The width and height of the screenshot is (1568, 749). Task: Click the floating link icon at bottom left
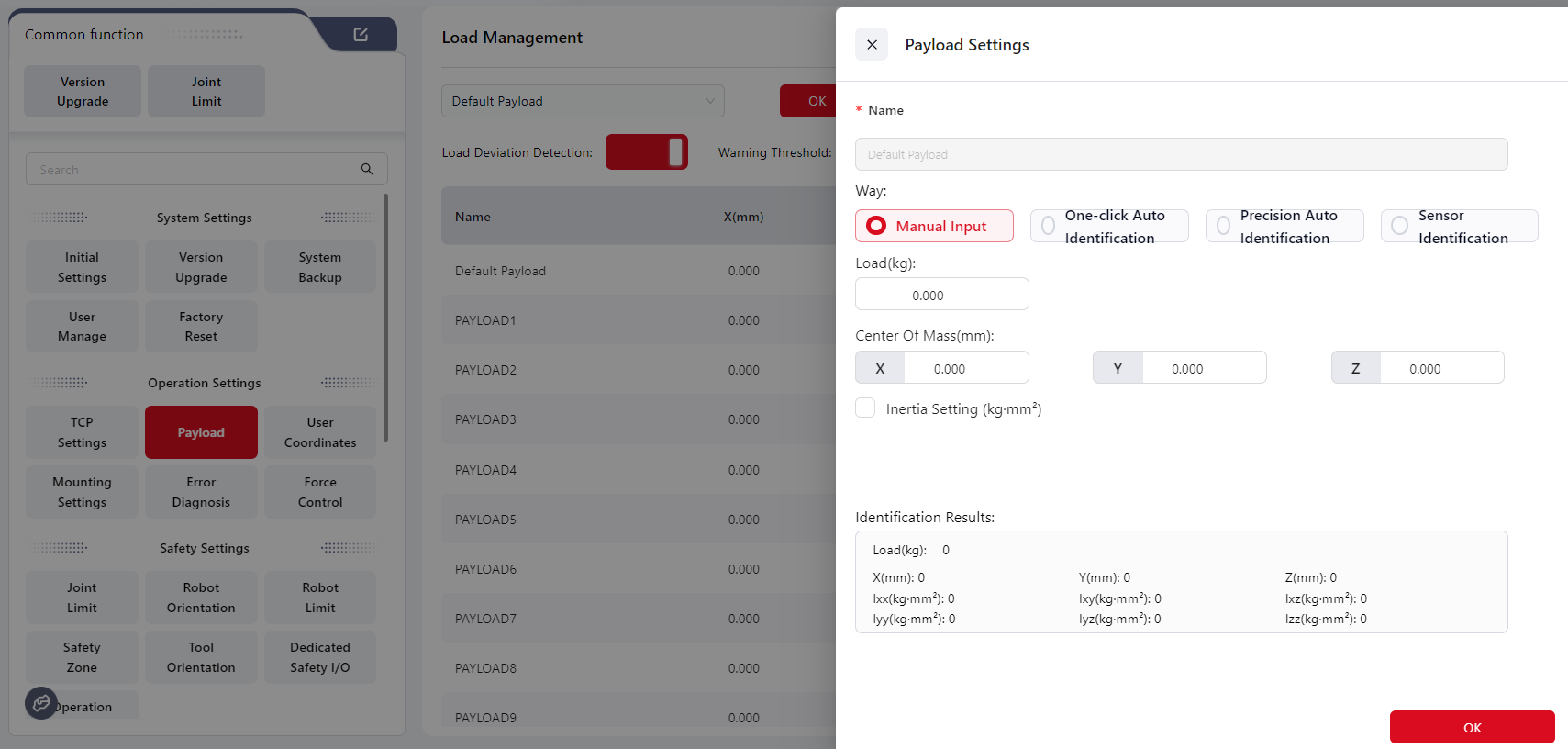click(x=40, y=703)
